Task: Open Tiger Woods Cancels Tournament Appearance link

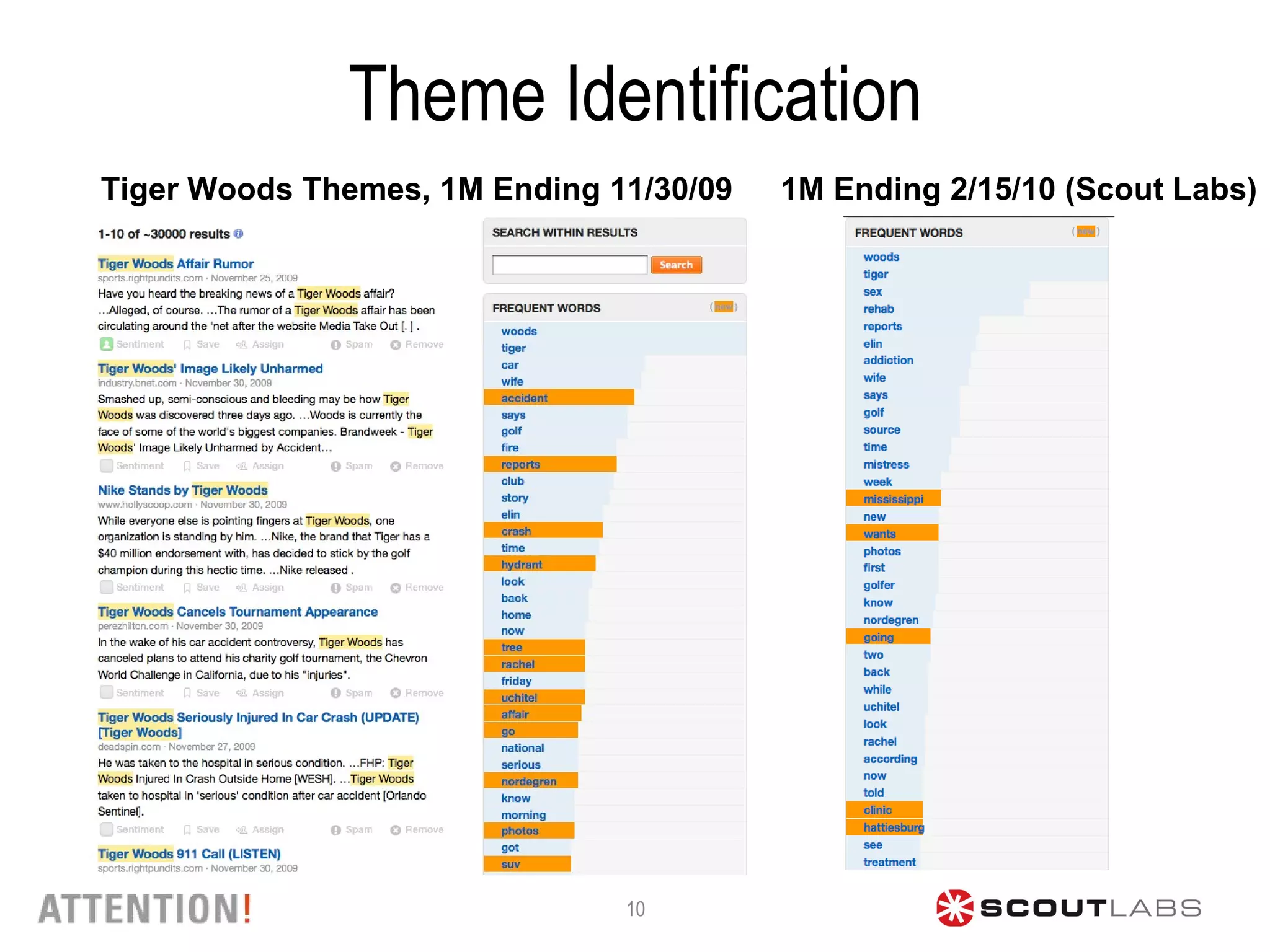Action: [238, 612]
